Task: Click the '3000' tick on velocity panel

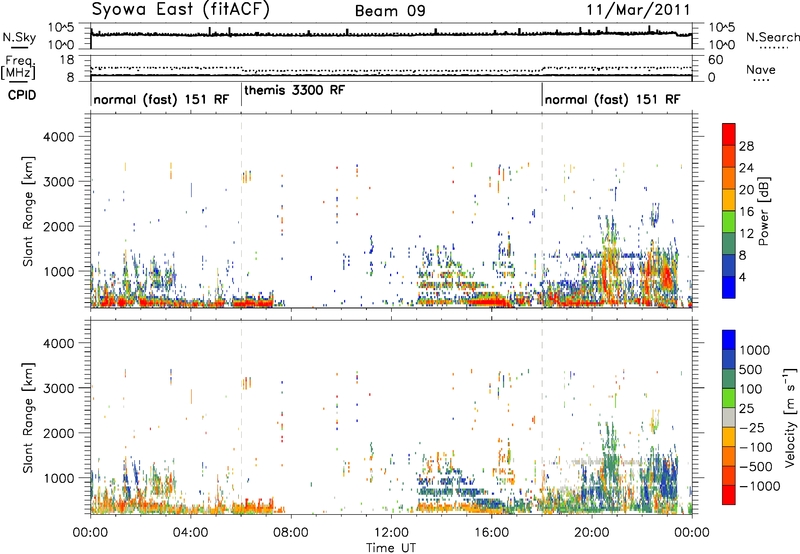Action: click(x=58, y=388)
